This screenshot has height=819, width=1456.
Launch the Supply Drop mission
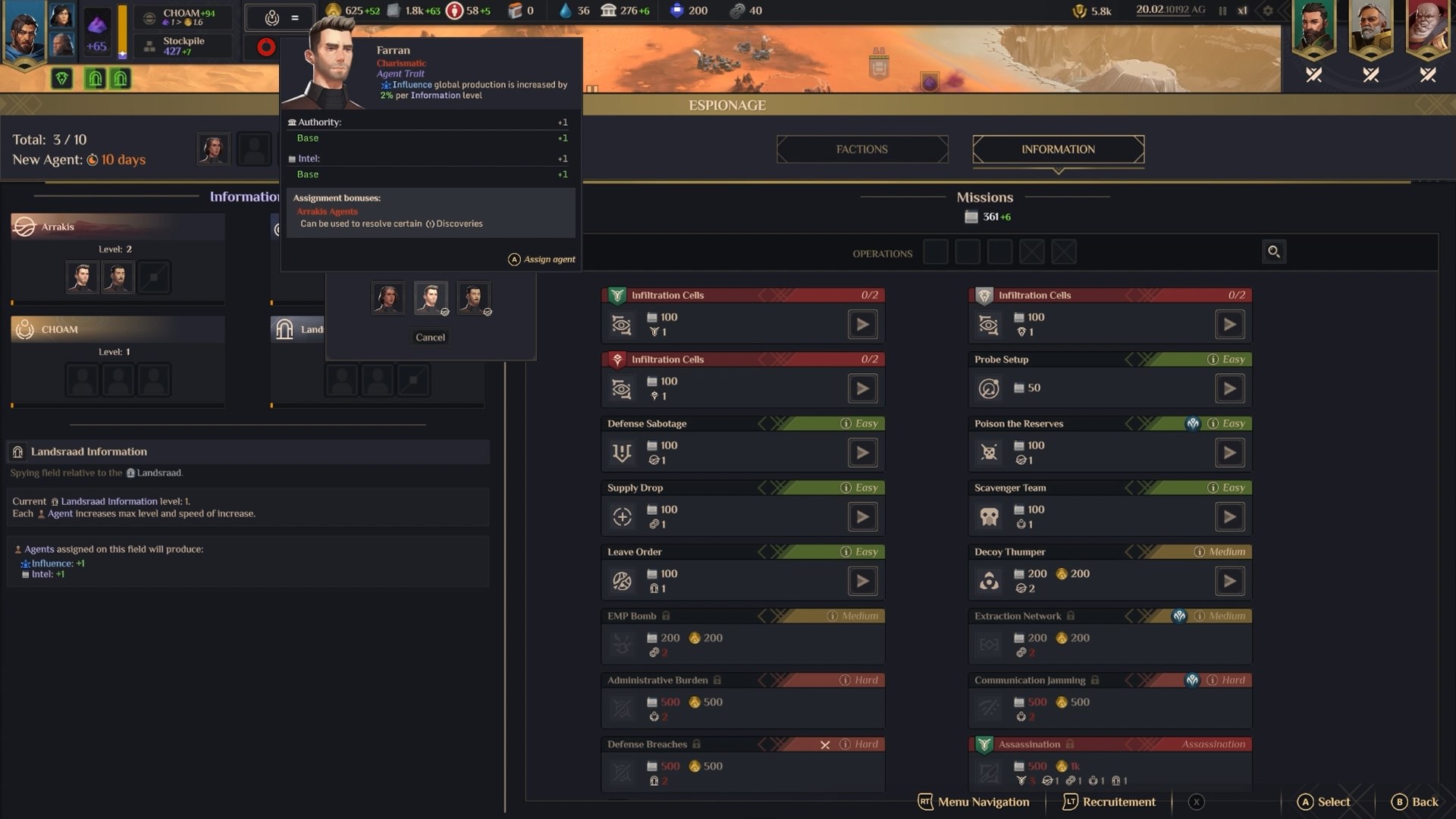[x=862, y=517]
